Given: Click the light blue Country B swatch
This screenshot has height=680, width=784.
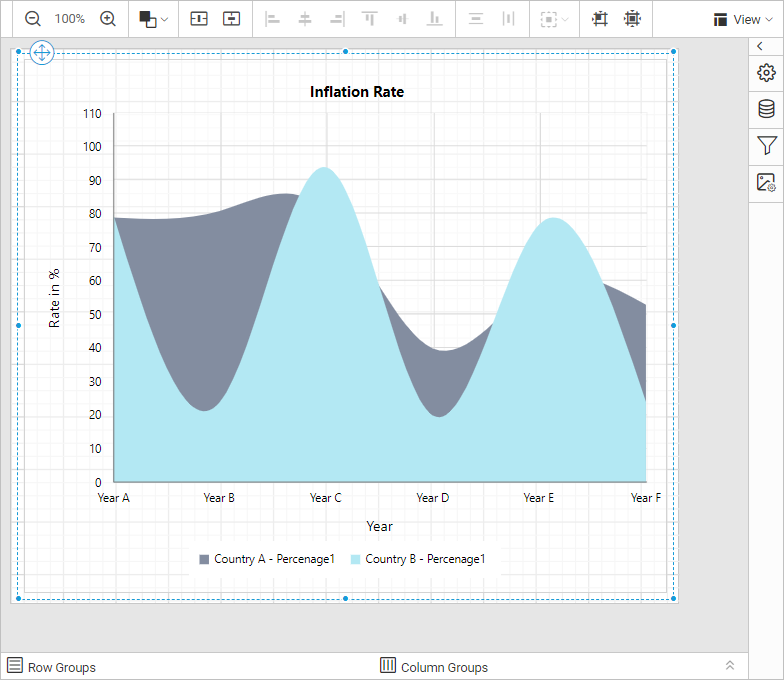Looking at the screenshot, I should (356, 560).
